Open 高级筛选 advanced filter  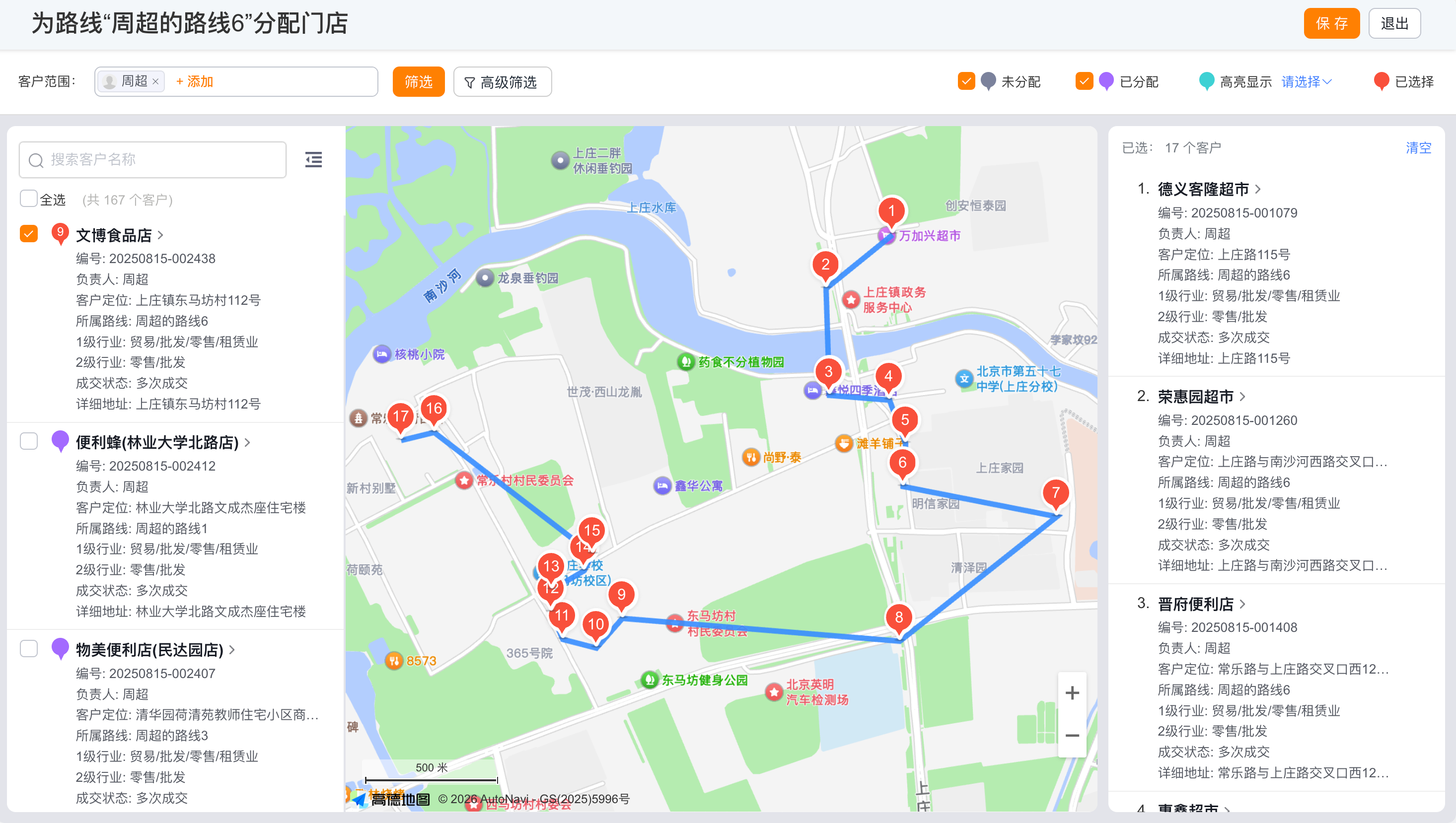[502, 82]
